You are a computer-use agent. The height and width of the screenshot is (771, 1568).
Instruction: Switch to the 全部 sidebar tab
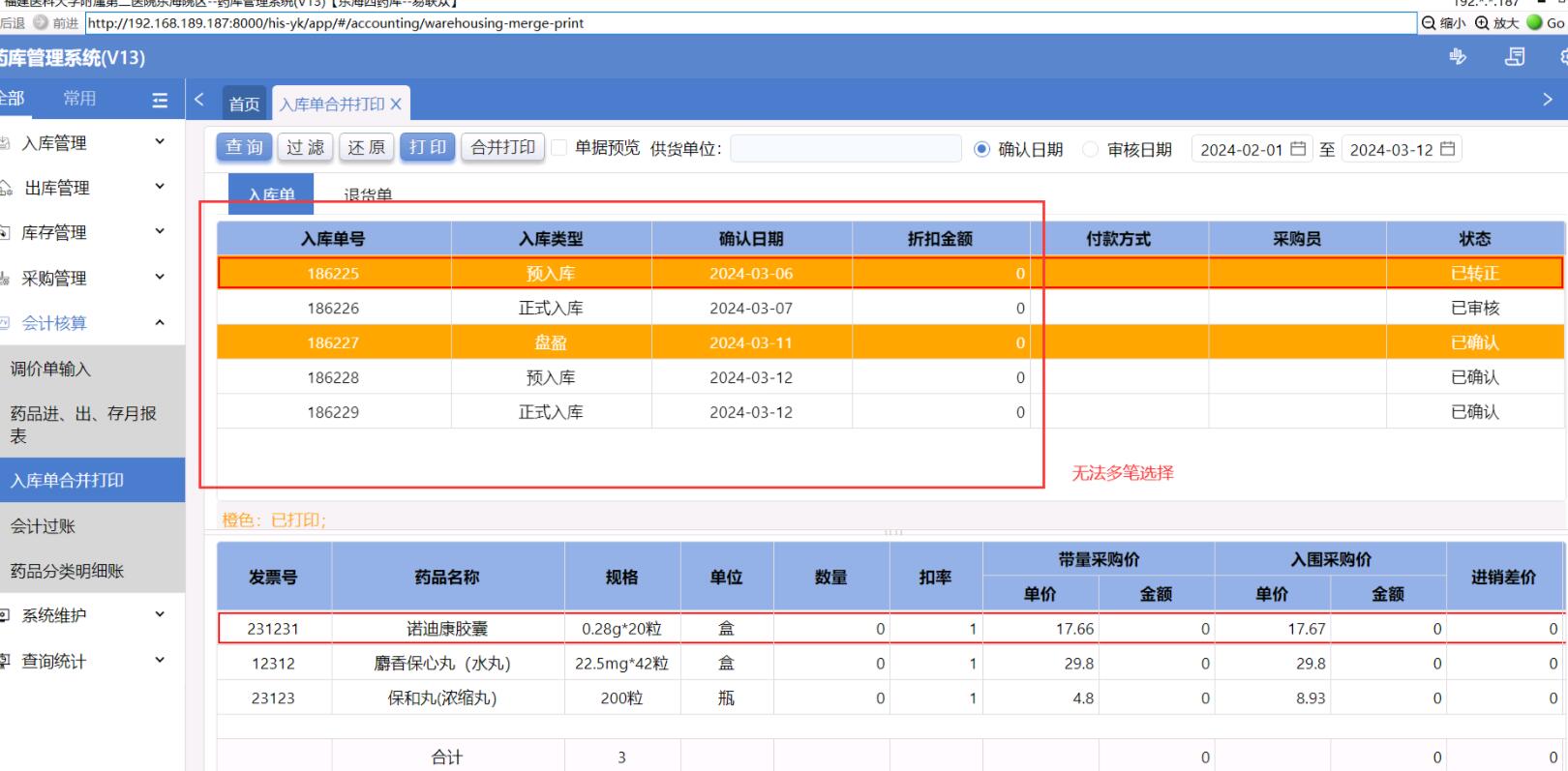click(12, 99)
